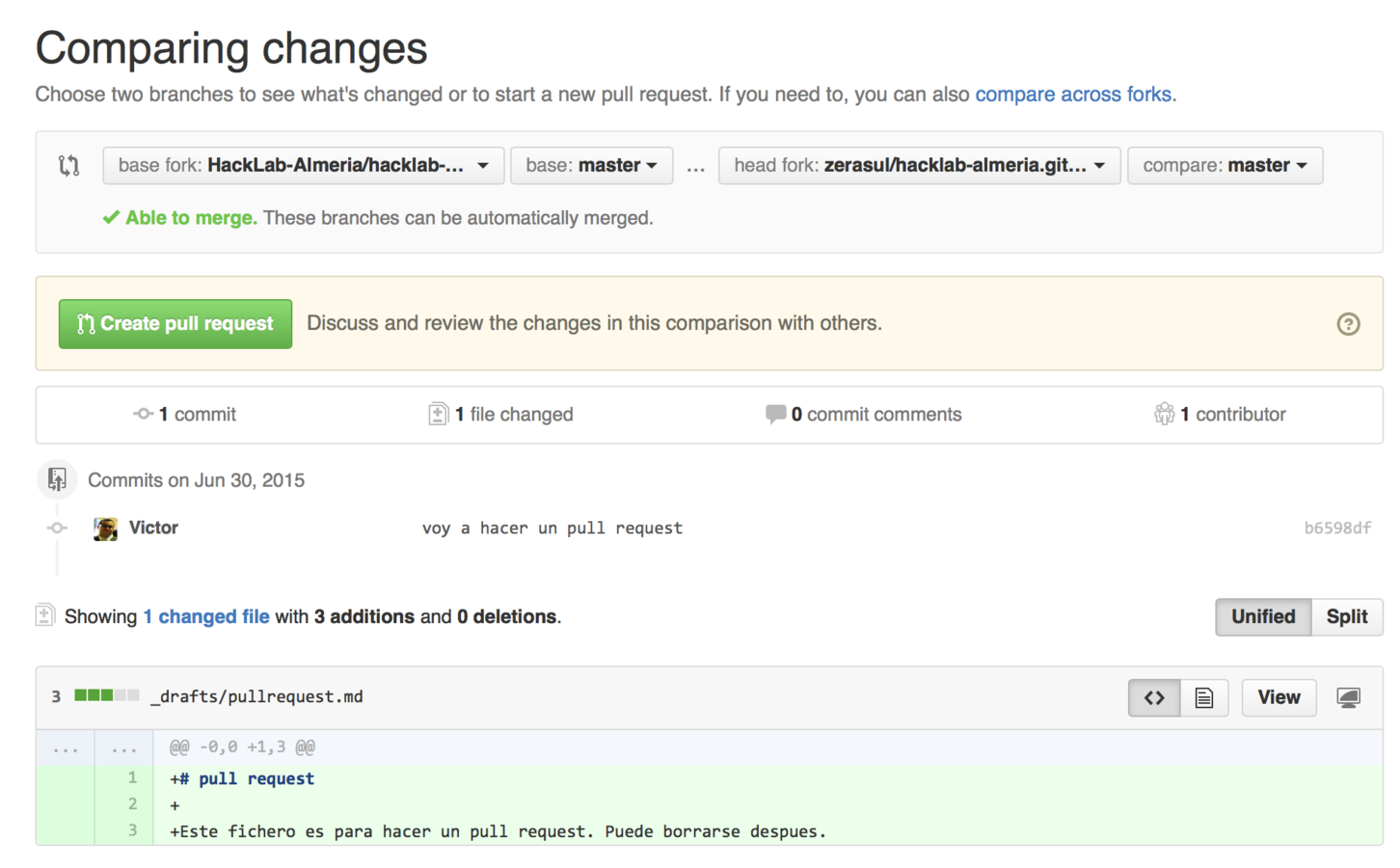This screenshot has height=868, width=1400.
Task: Click line number 3 in the diff
Action: coord(132,830)
